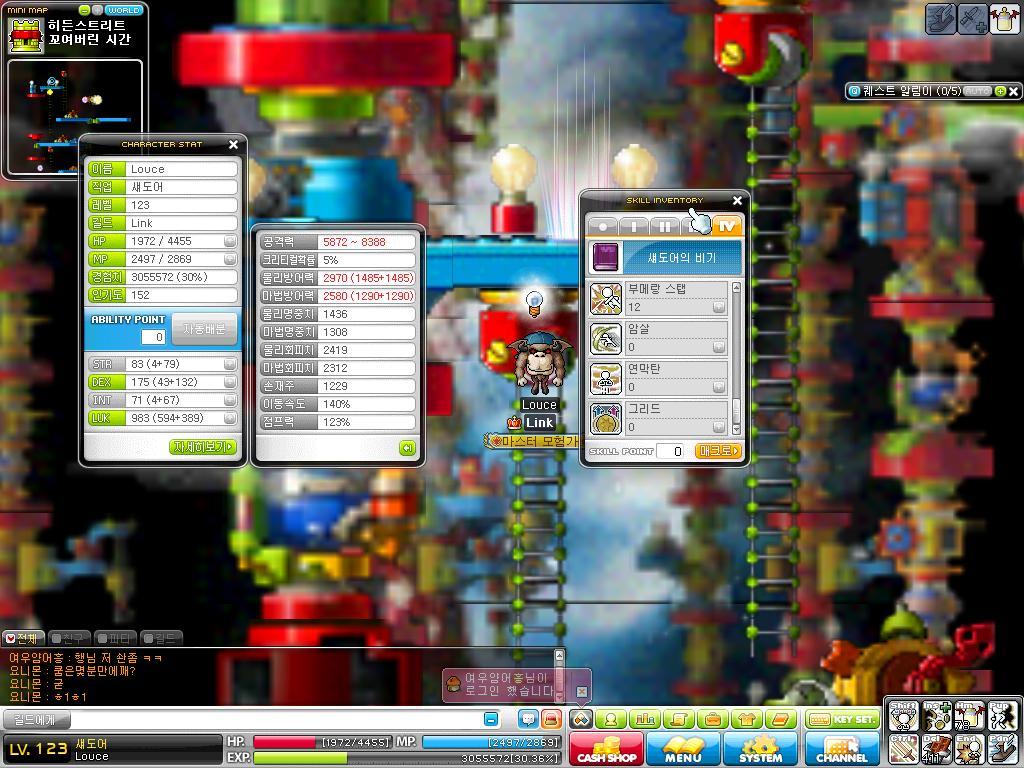The image size is (1024, 768).
Task: Select the 친구 (Friends) chat tab
Action: 69,638
